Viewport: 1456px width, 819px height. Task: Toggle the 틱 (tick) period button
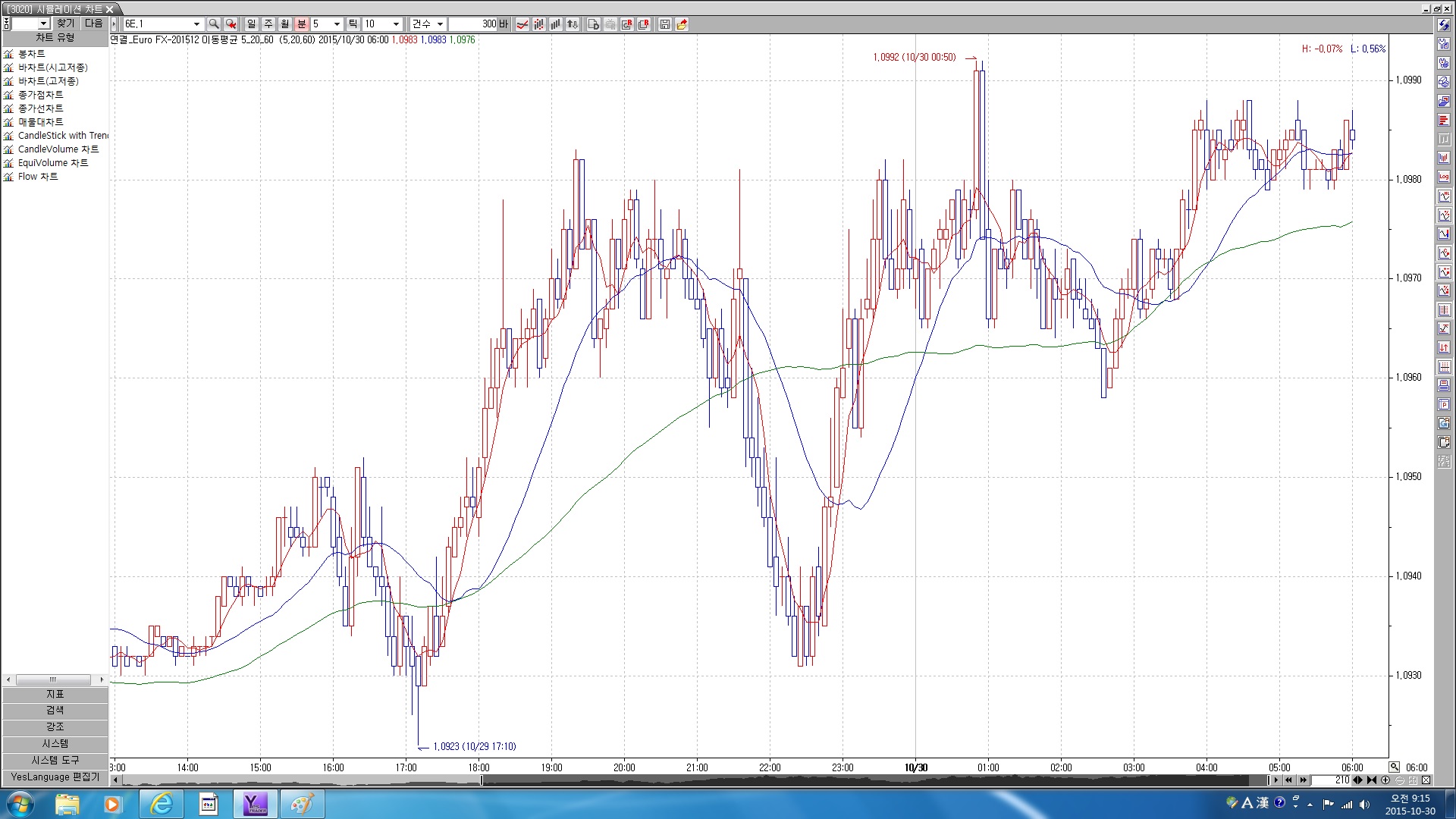[x=353, y=24]
